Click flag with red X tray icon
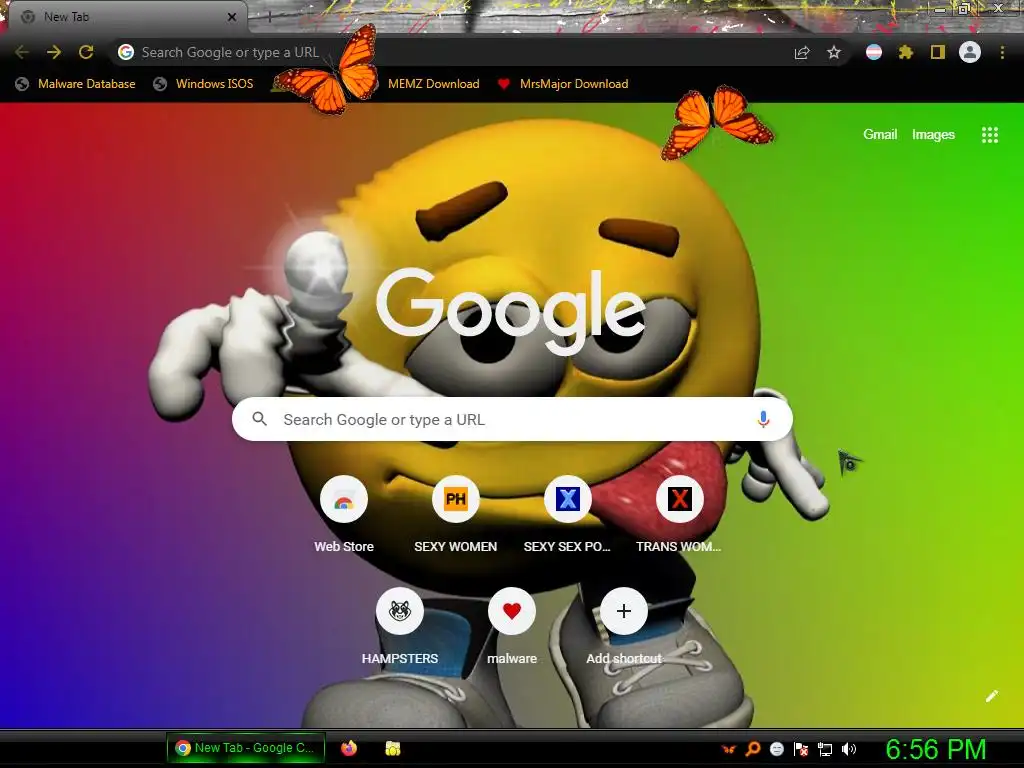 tap(801, 749)
